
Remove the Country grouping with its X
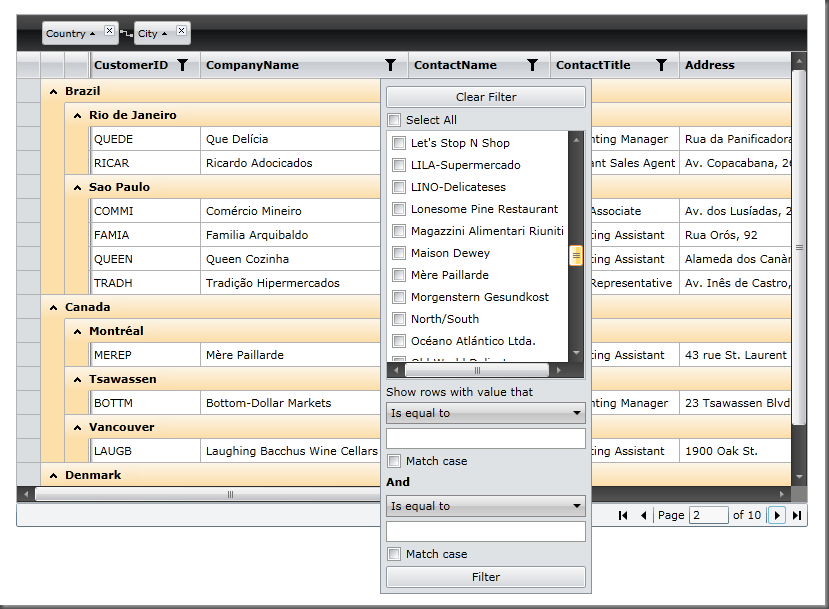[109, 31]
